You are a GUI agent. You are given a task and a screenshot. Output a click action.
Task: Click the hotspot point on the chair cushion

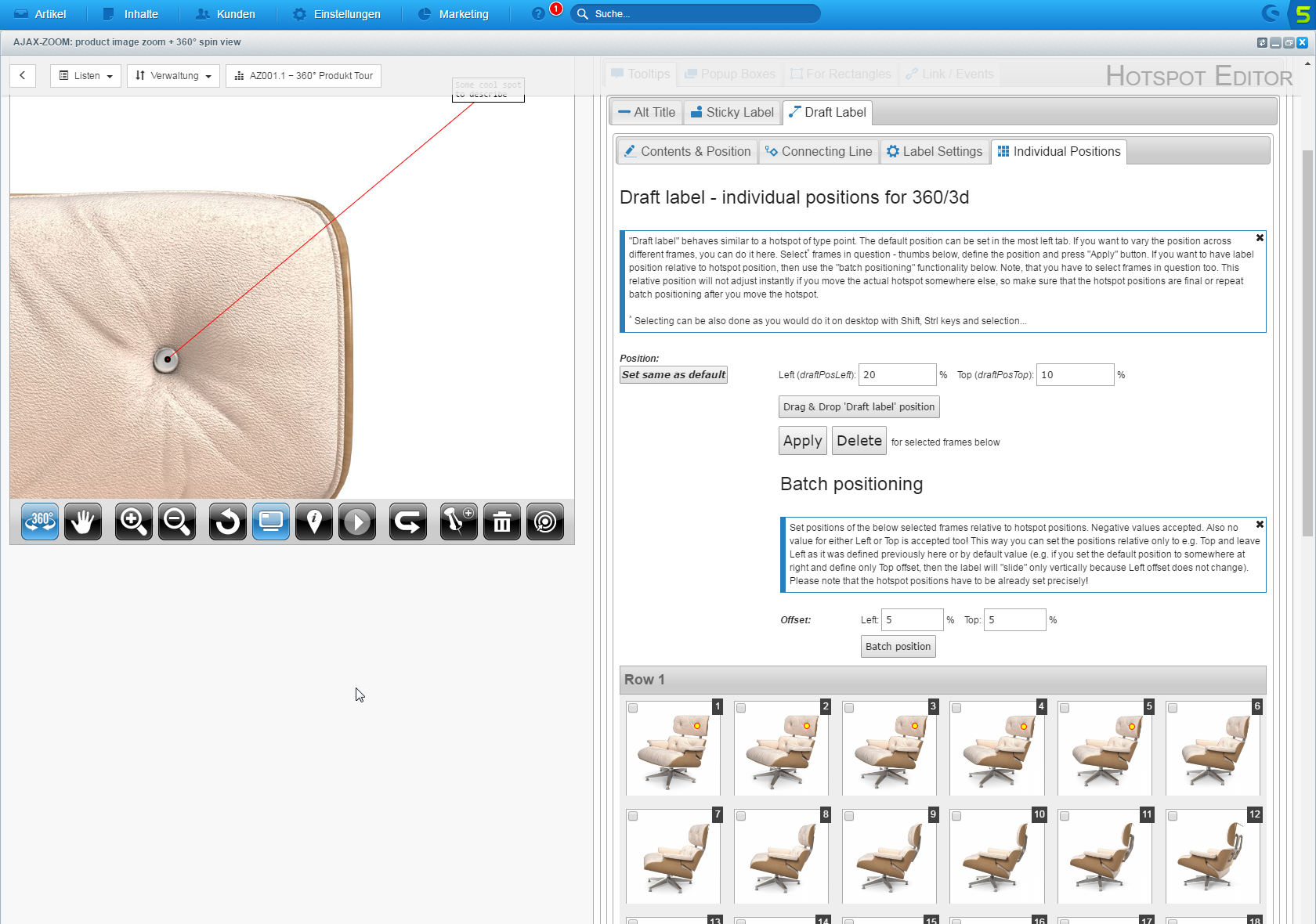point(166,359)
